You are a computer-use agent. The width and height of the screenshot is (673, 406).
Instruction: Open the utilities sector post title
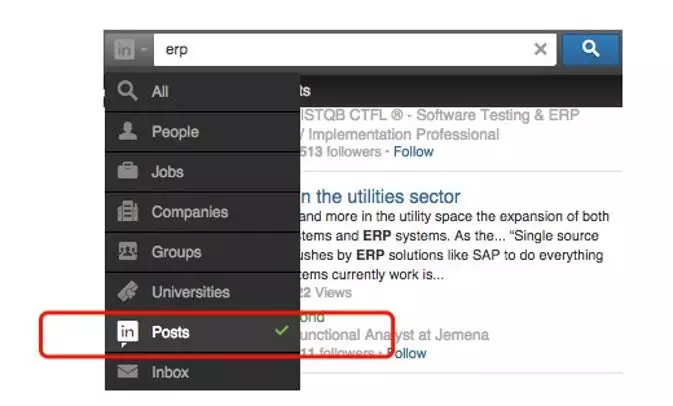(x=380, y=195)
